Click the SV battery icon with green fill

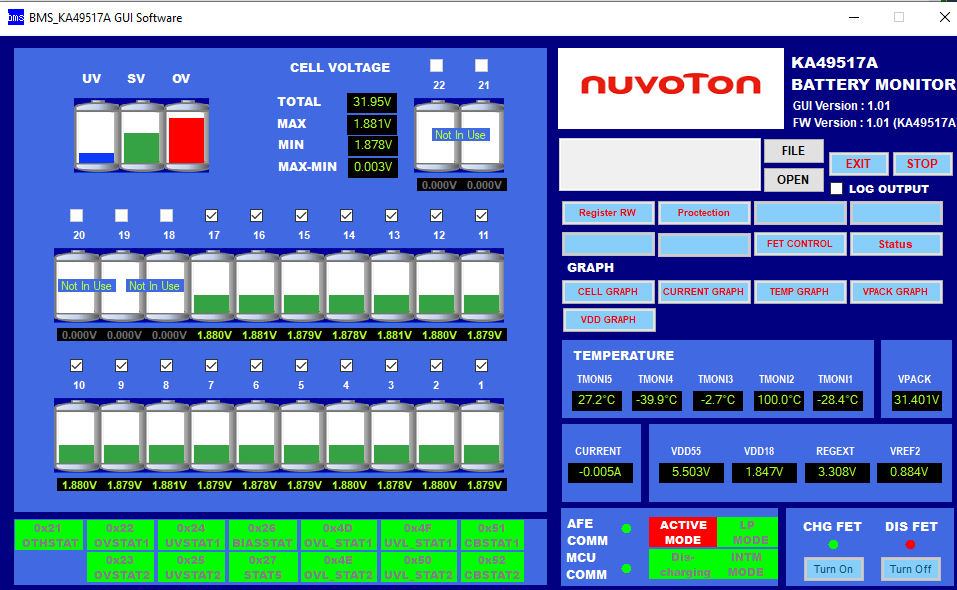[x=142, y=135]
